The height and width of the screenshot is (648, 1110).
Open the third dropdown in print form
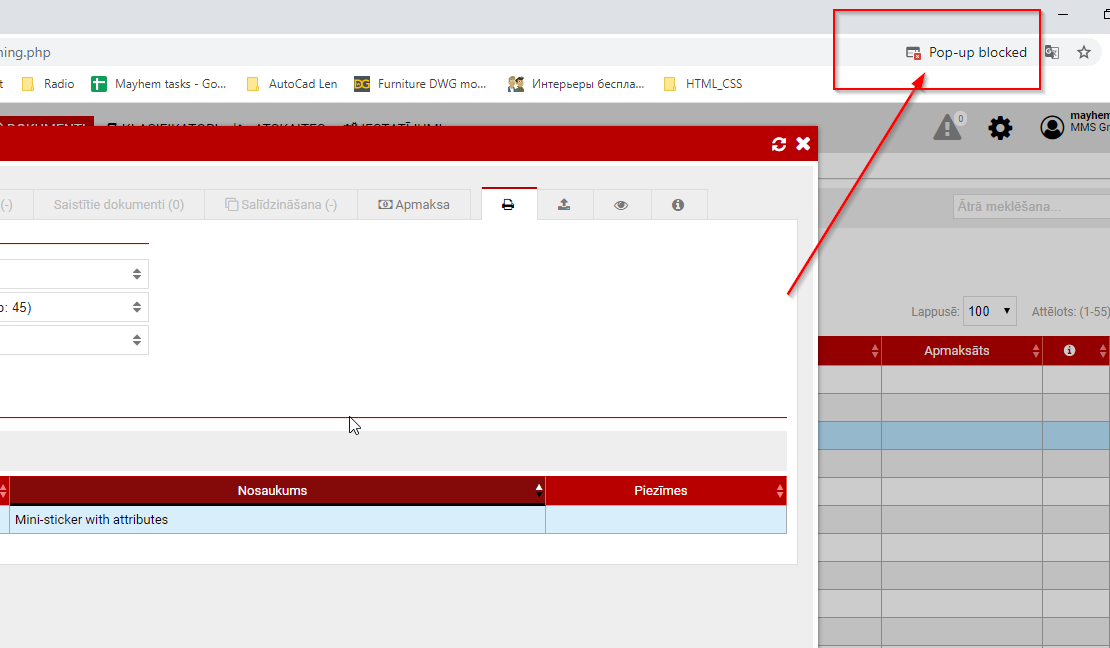coord(74,340)
